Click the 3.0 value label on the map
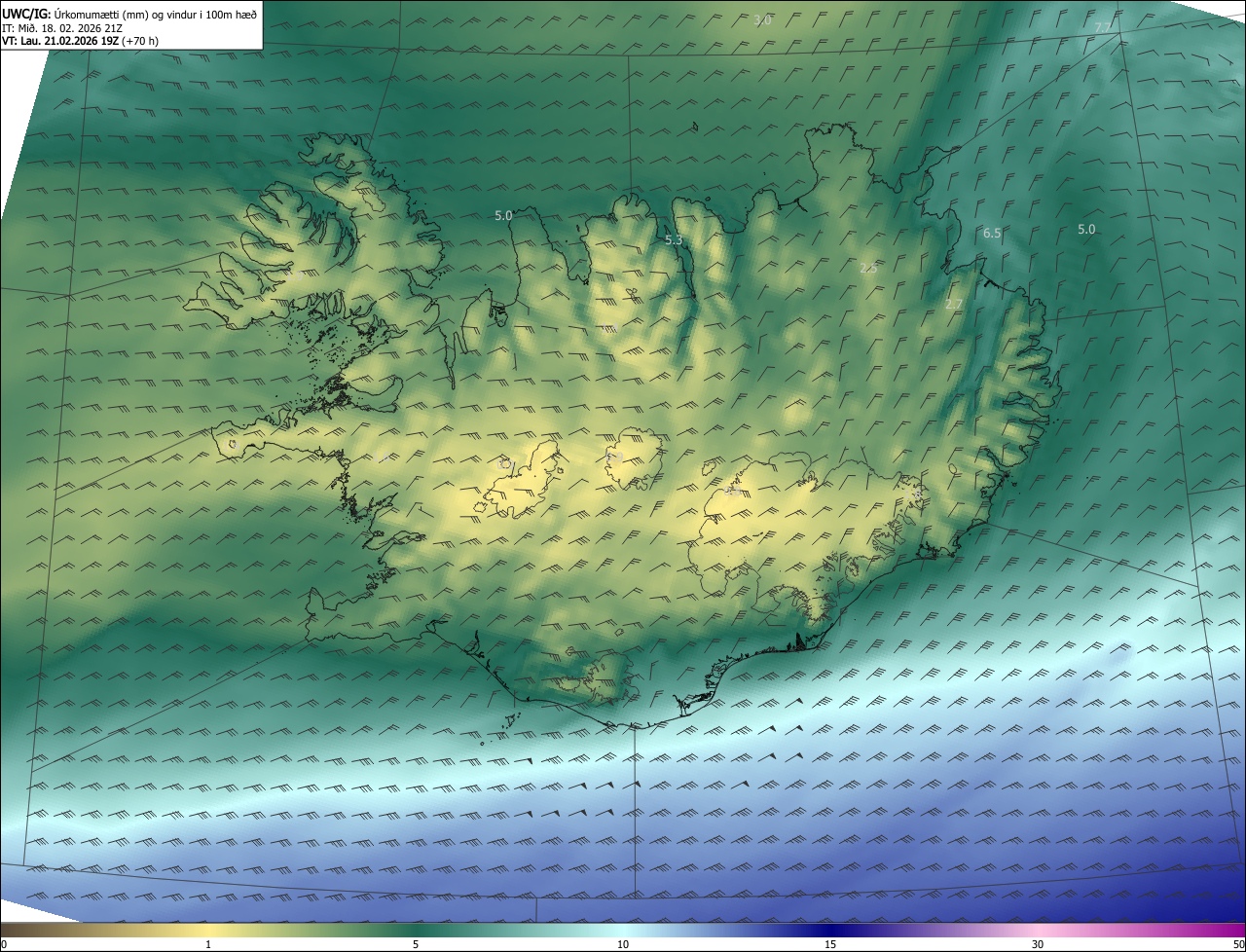The width and height of the screenshot is (1246, 952). coord(763,19)
